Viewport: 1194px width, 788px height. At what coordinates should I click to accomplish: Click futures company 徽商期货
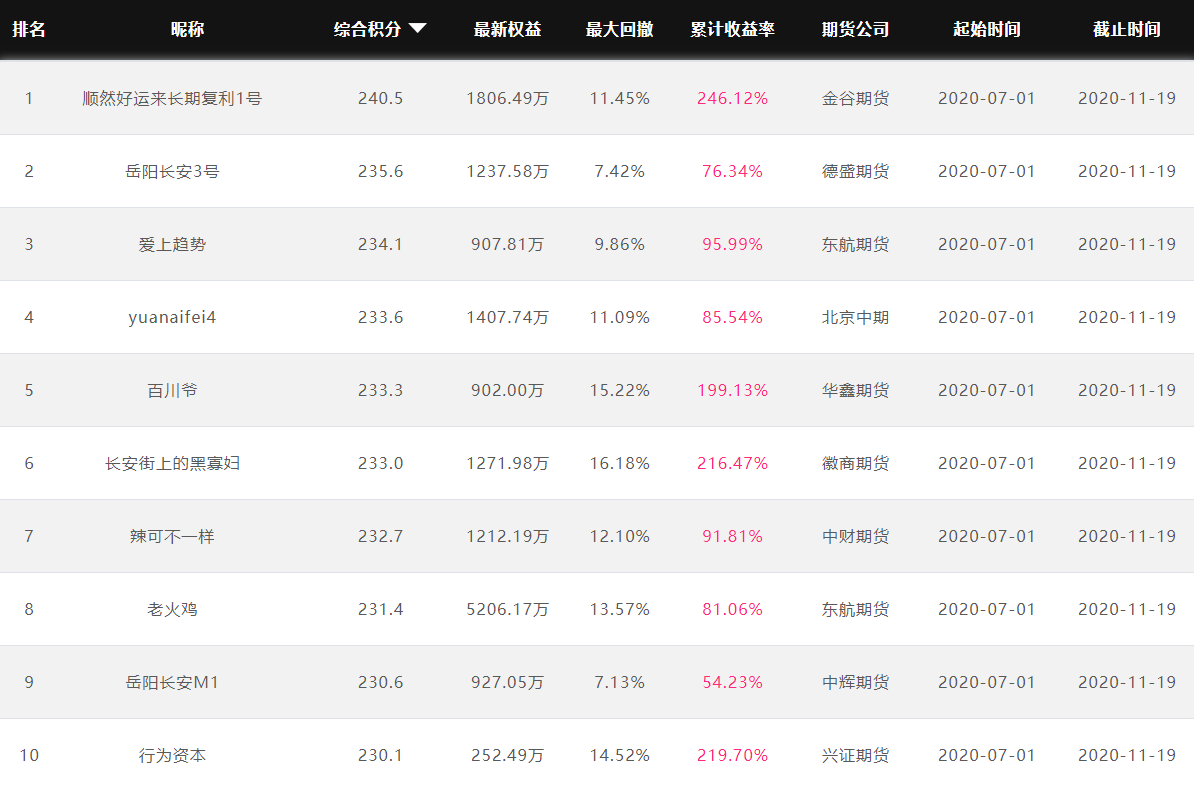855,463
